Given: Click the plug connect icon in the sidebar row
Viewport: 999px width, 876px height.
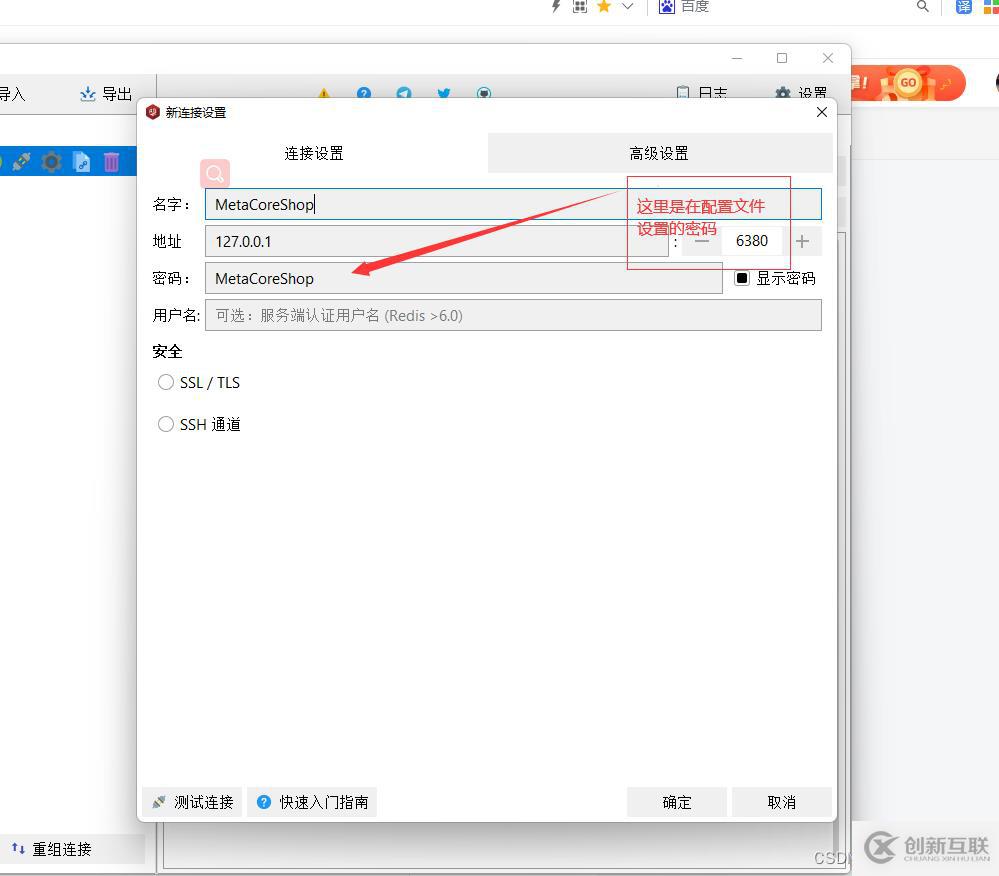Looking at the screenshot, I should (22, 162).
